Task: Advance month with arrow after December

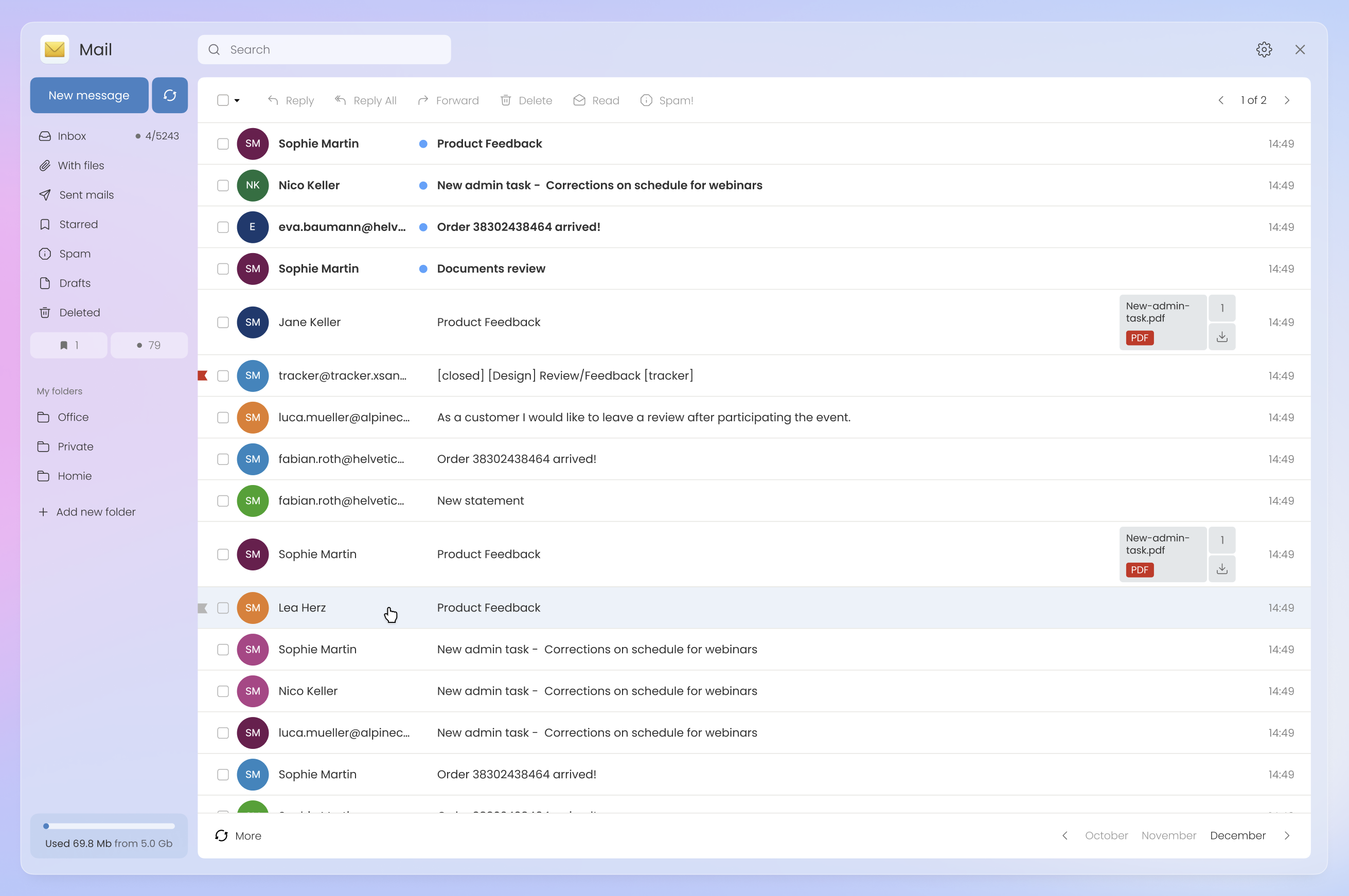Action: click(1287, 835)
